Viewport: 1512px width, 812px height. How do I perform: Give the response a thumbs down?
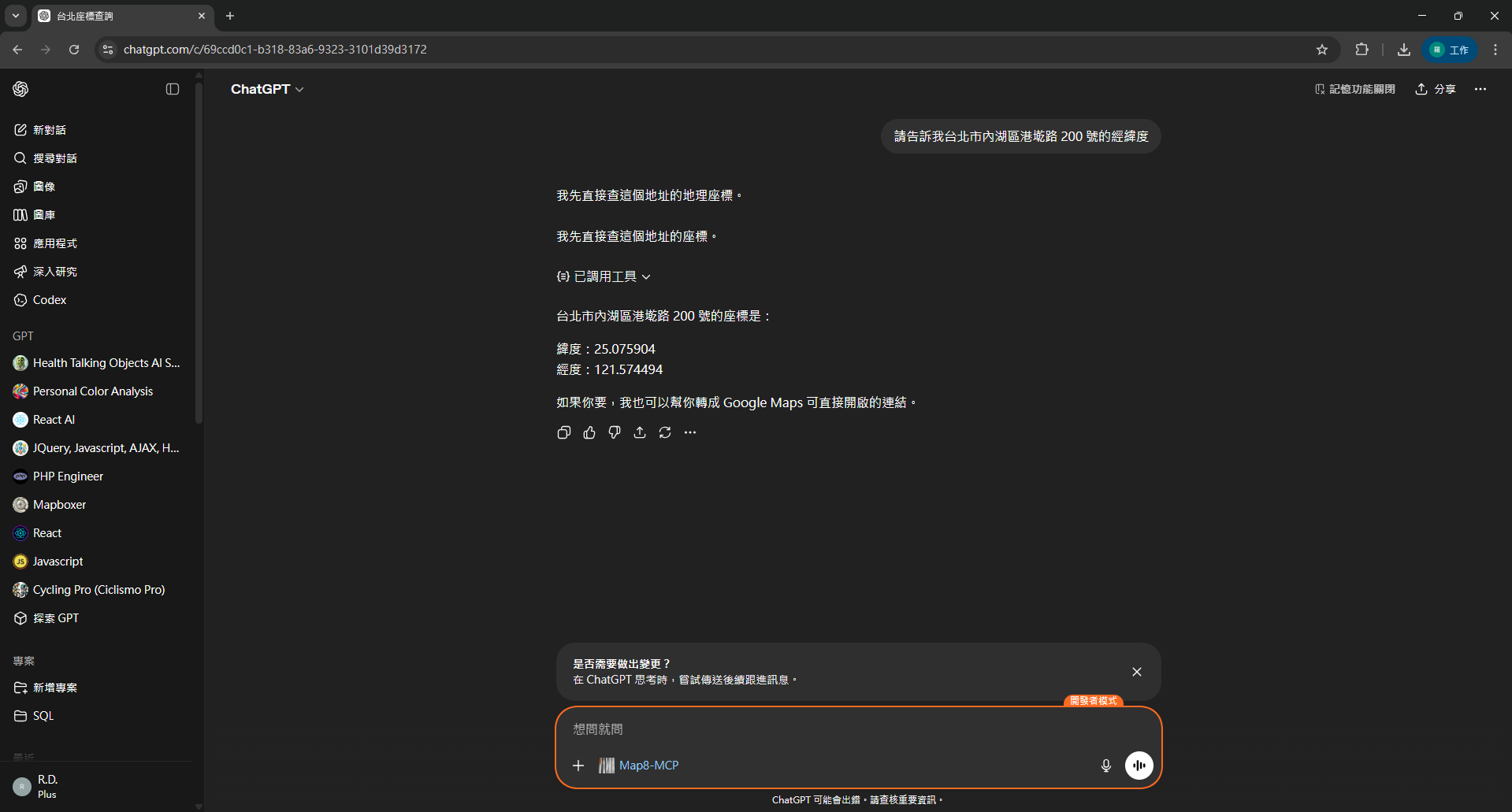click(615, 432)
